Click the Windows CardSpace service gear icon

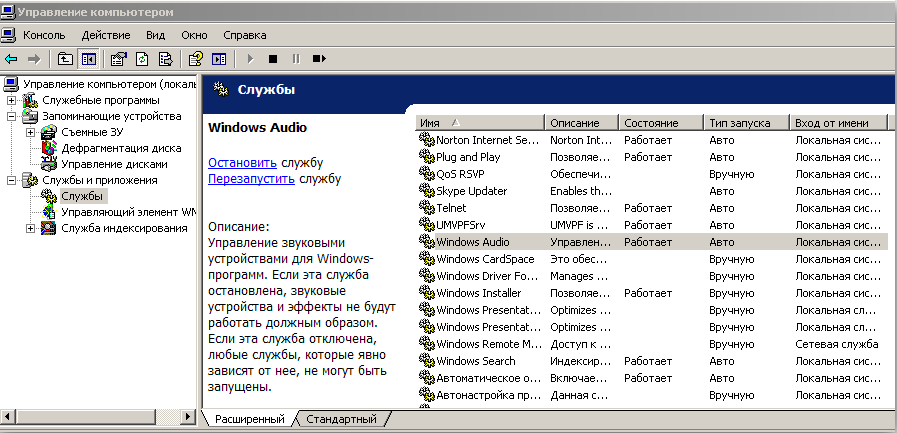coord(427,259)
